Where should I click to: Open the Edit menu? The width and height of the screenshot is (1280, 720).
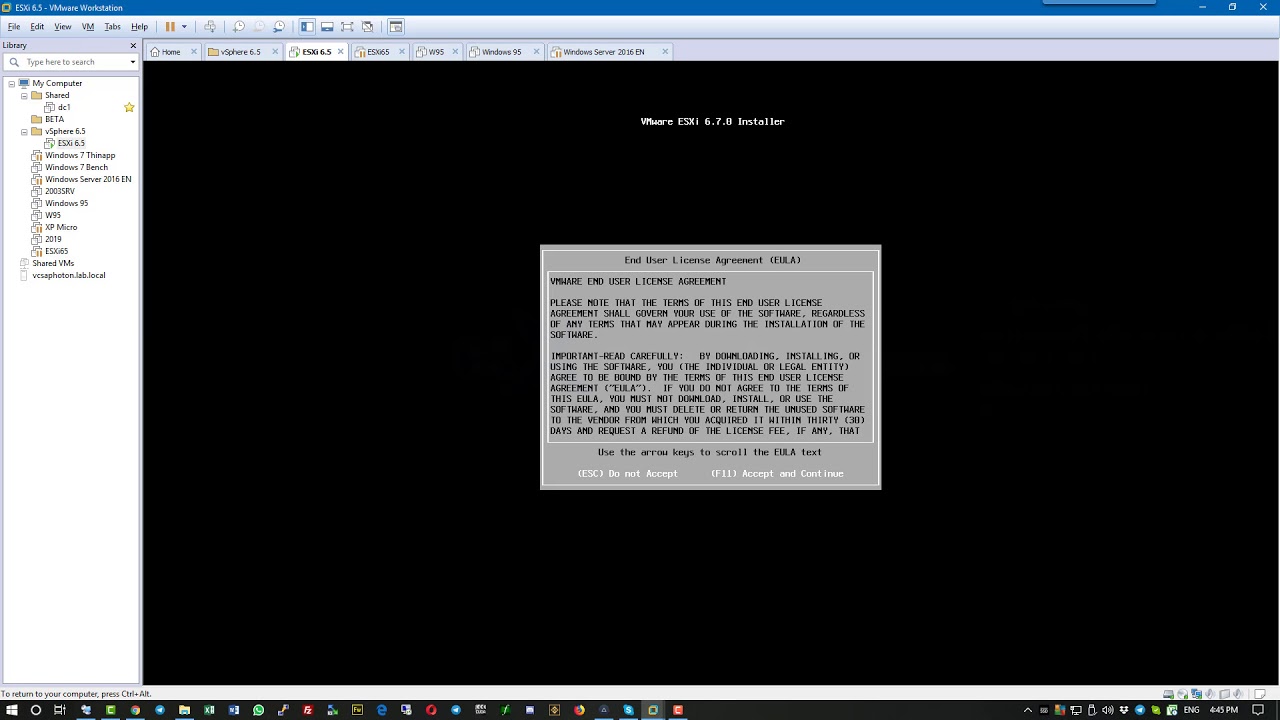[x=37, y=27]
